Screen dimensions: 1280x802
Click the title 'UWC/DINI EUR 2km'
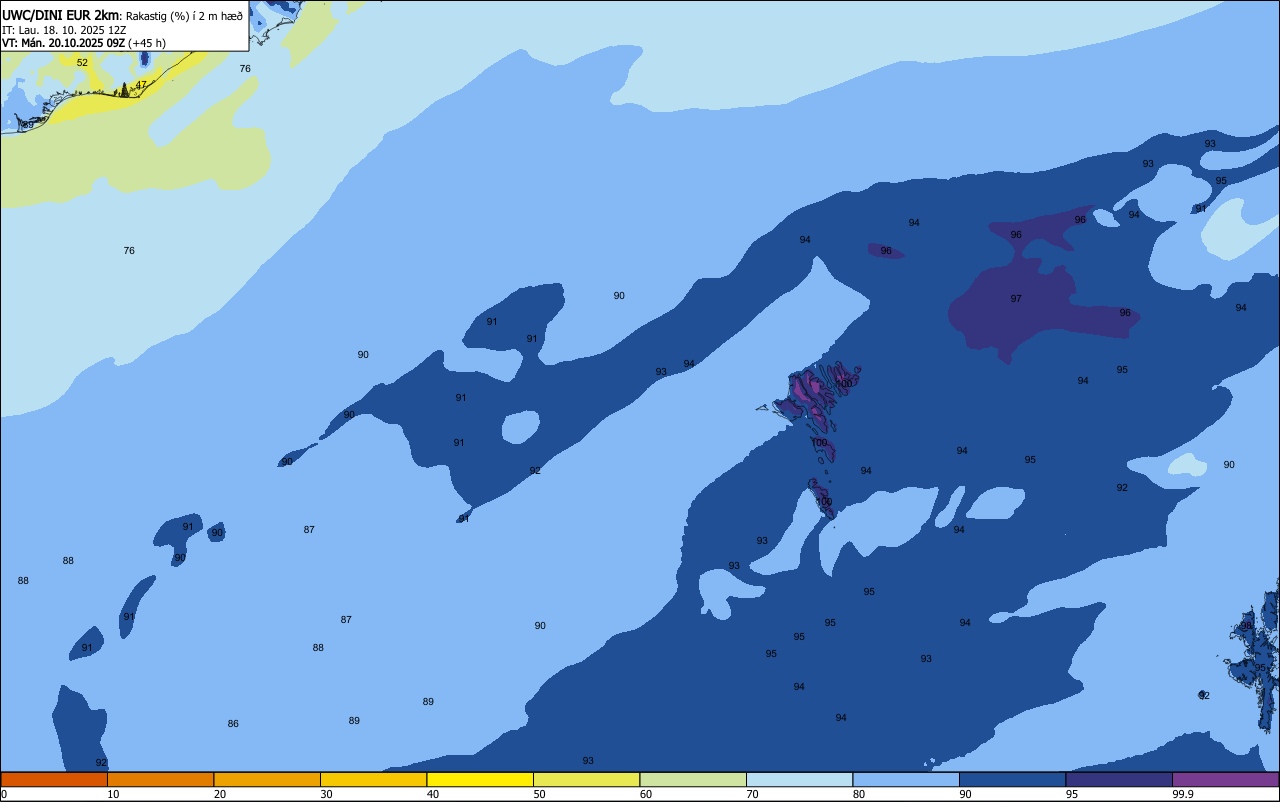coord(61,15)
